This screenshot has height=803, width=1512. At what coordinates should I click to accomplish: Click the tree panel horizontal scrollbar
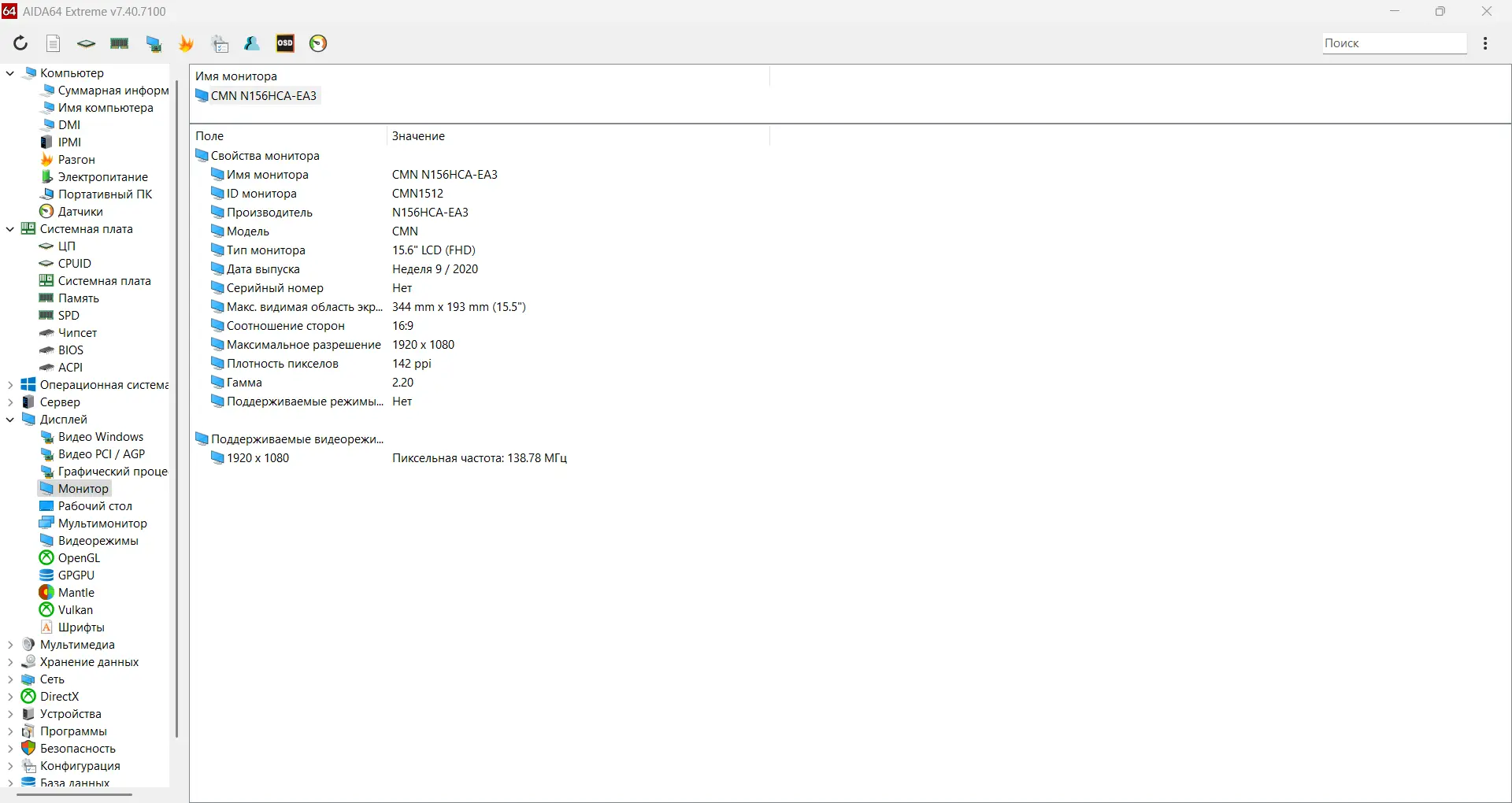(75, 794)
